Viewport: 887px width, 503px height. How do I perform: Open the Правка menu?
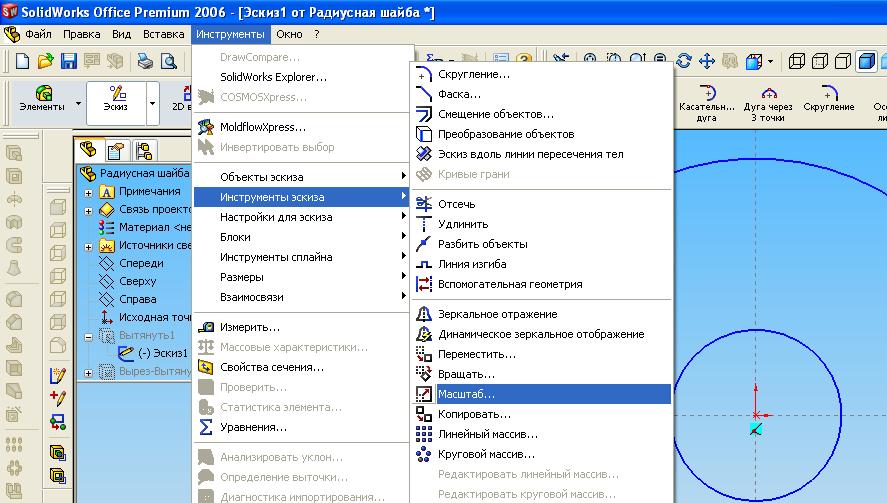81,34
